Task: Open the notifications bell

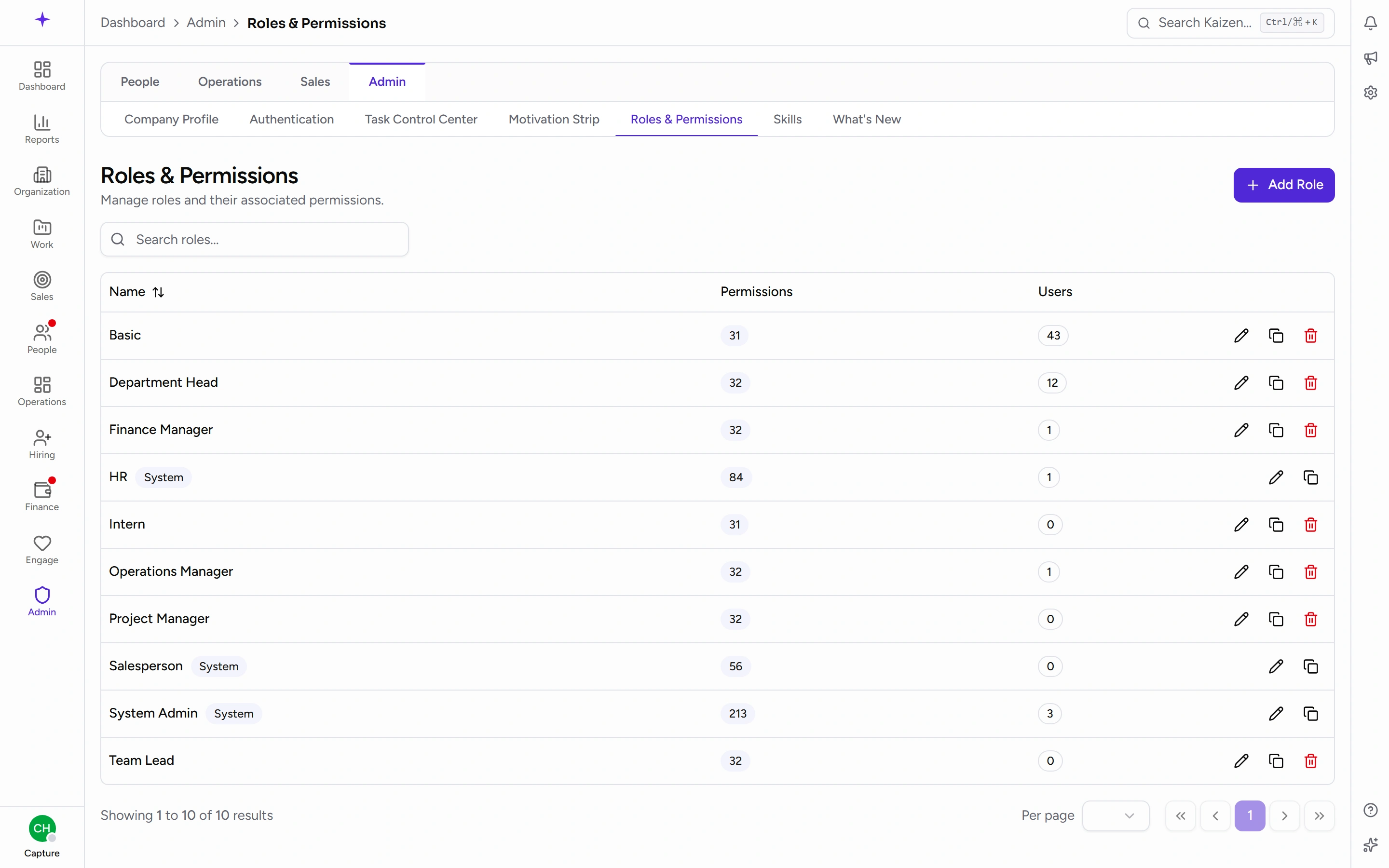Action: [x=1370, y=23]
